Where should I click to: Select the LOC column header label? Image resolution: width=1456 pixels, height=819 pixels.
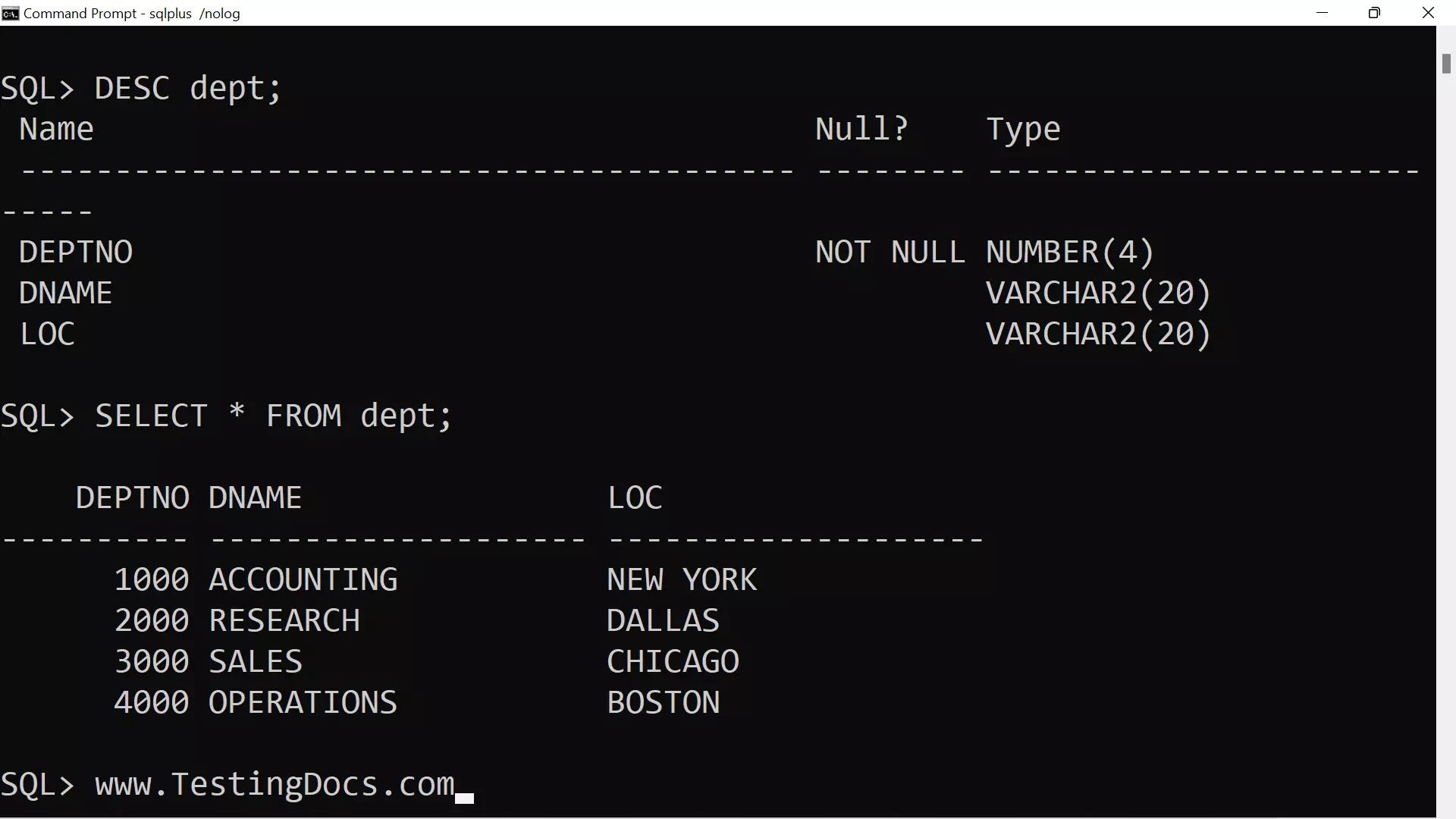[634, 497]
